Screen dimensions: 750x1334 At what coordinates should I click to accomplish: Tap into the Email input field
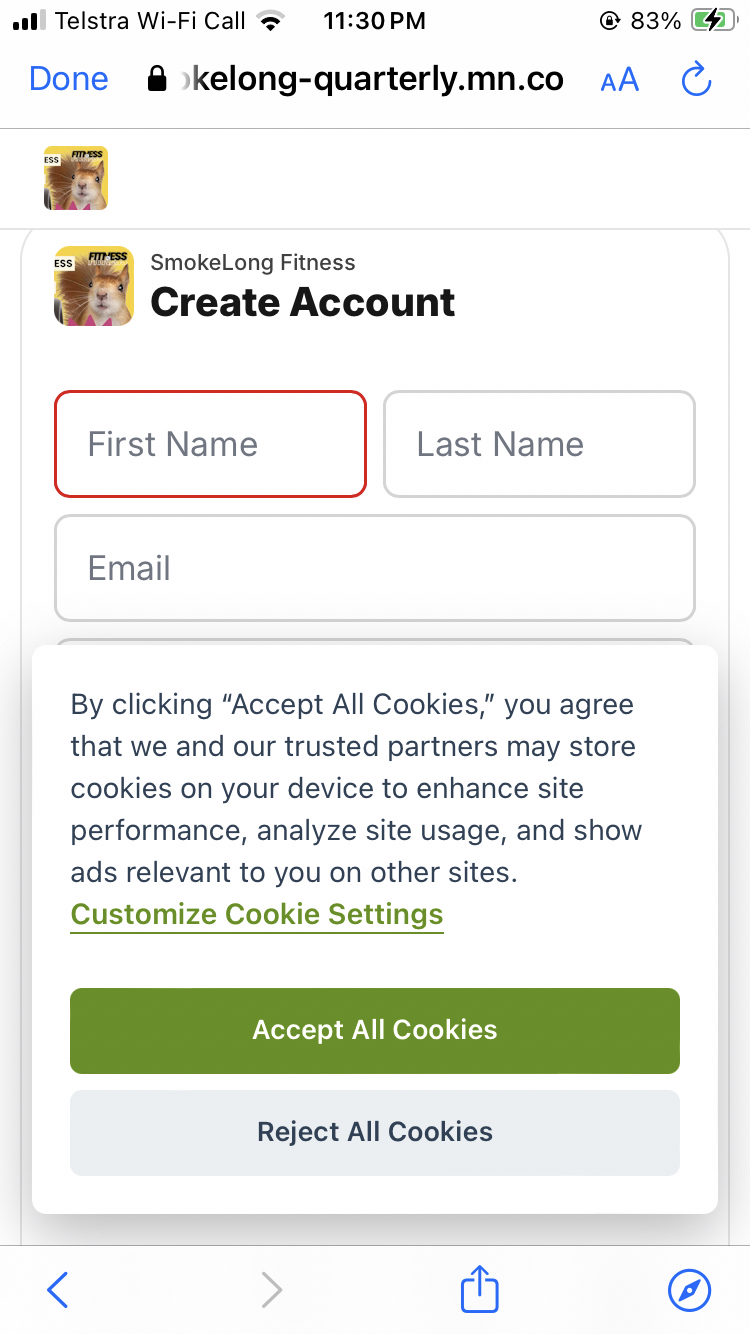374,568
